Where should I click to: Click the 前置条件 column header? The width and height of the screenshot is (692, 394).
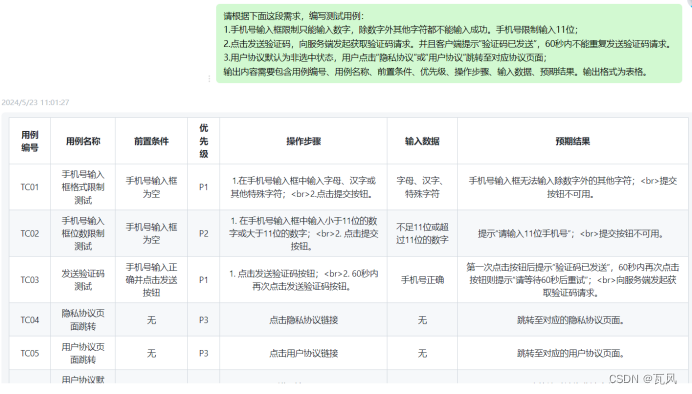pyautogui.click(x=151, y=141)
